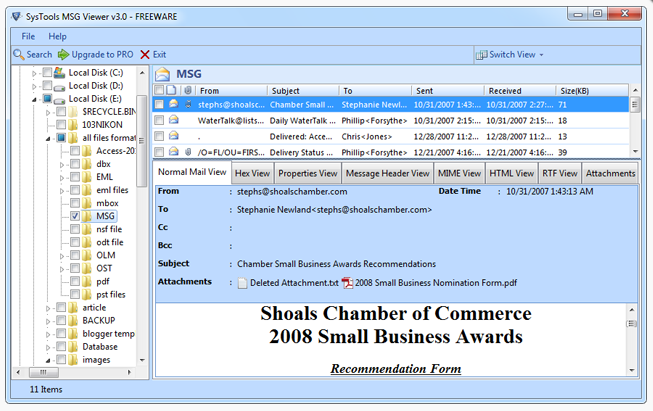Switch to the RTF View tab
The height and width of the screenshot is (411, 653).
560,173
